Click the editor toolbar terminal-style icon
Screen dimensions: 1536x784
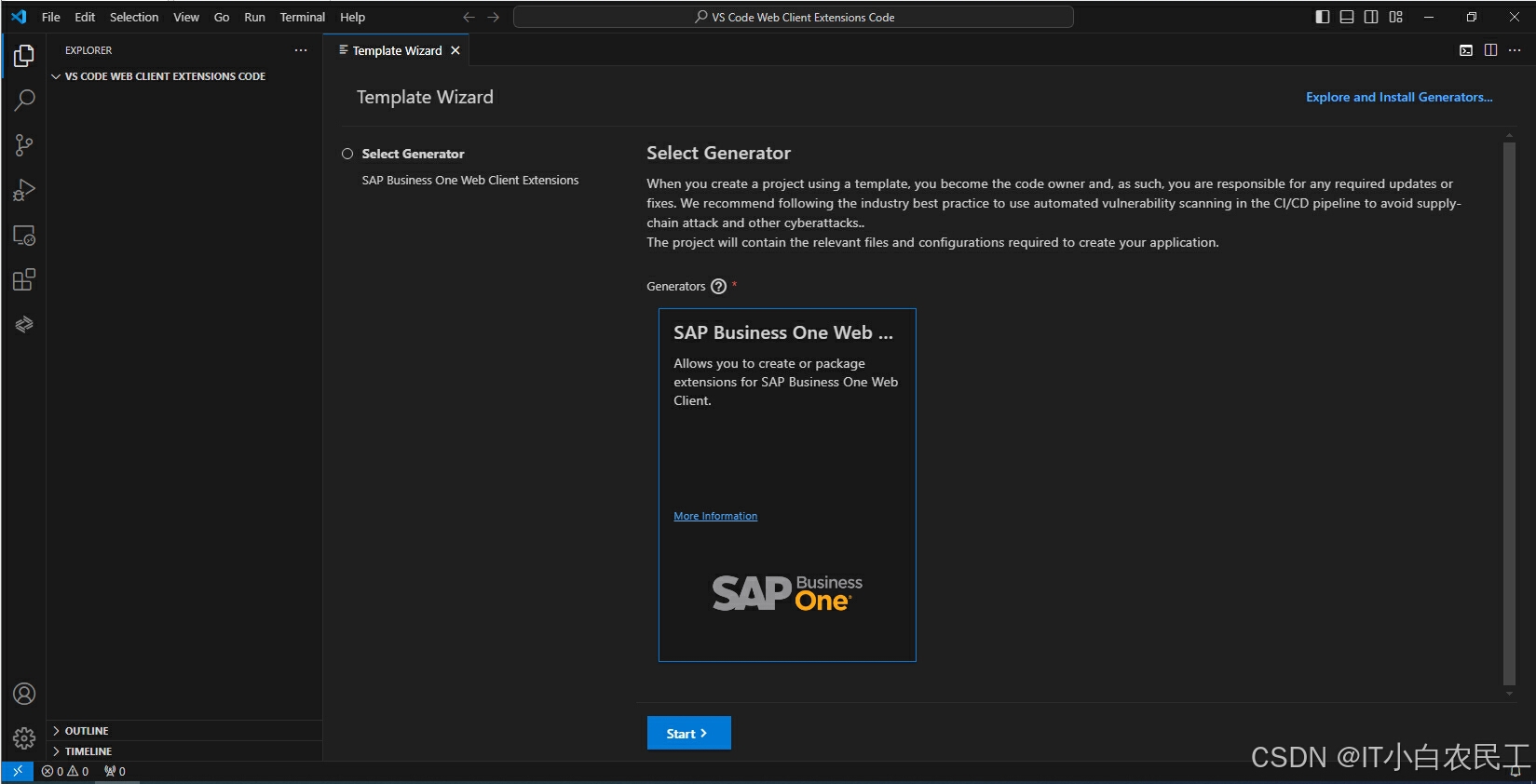(1466, 50)
